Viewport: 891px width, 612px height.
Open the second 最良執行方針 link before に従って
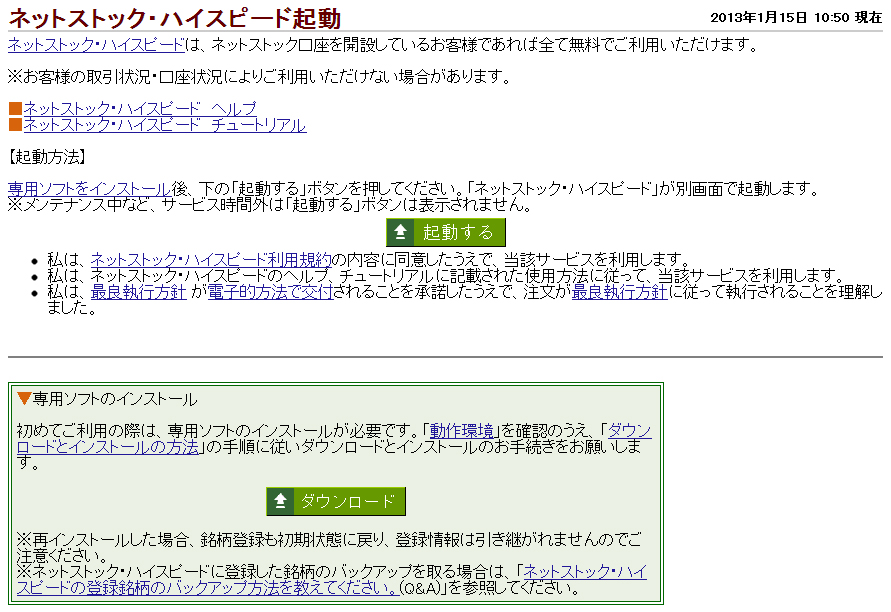coord(619,292)
